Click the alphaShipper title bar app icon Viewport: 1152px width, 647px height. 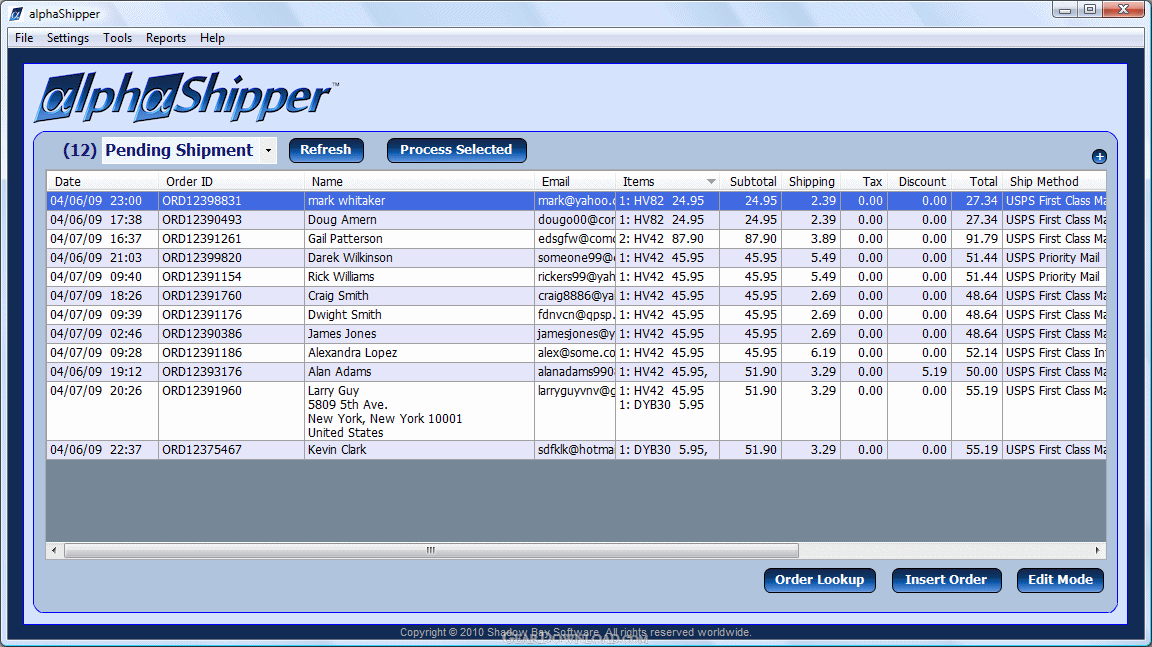[x=15, y=13]
